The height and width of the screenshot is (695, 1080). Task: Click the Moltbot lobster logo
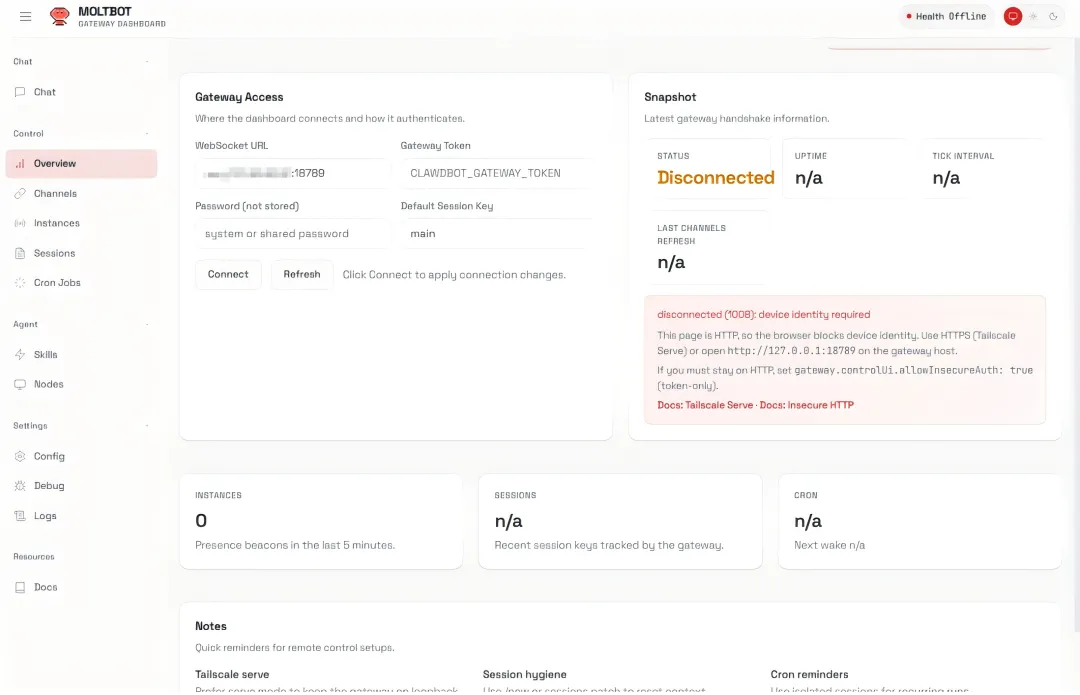tap(60, 16)
